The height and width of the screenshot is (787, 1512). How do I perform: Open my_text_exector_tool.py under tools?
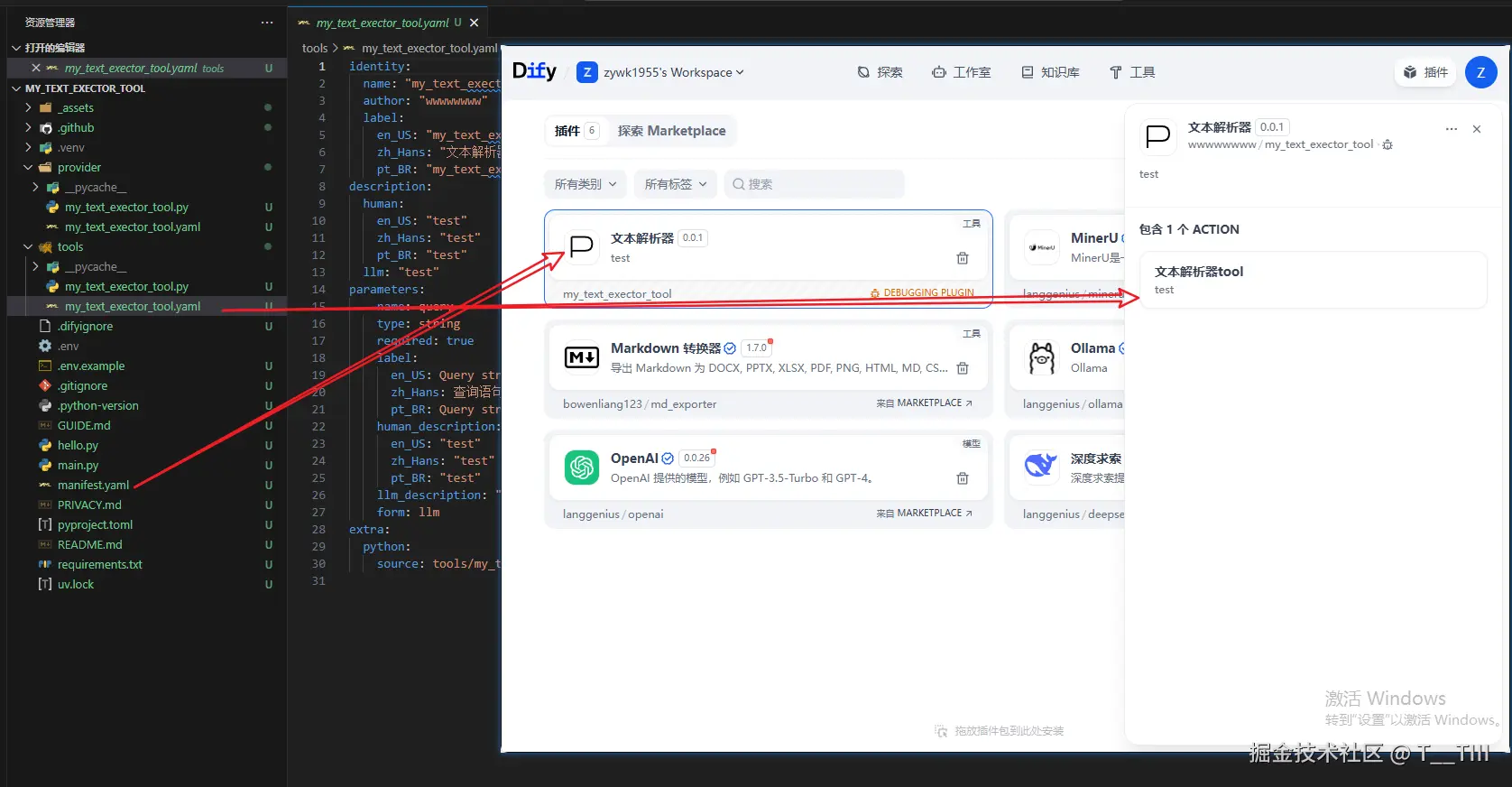[x=126, y=286]
